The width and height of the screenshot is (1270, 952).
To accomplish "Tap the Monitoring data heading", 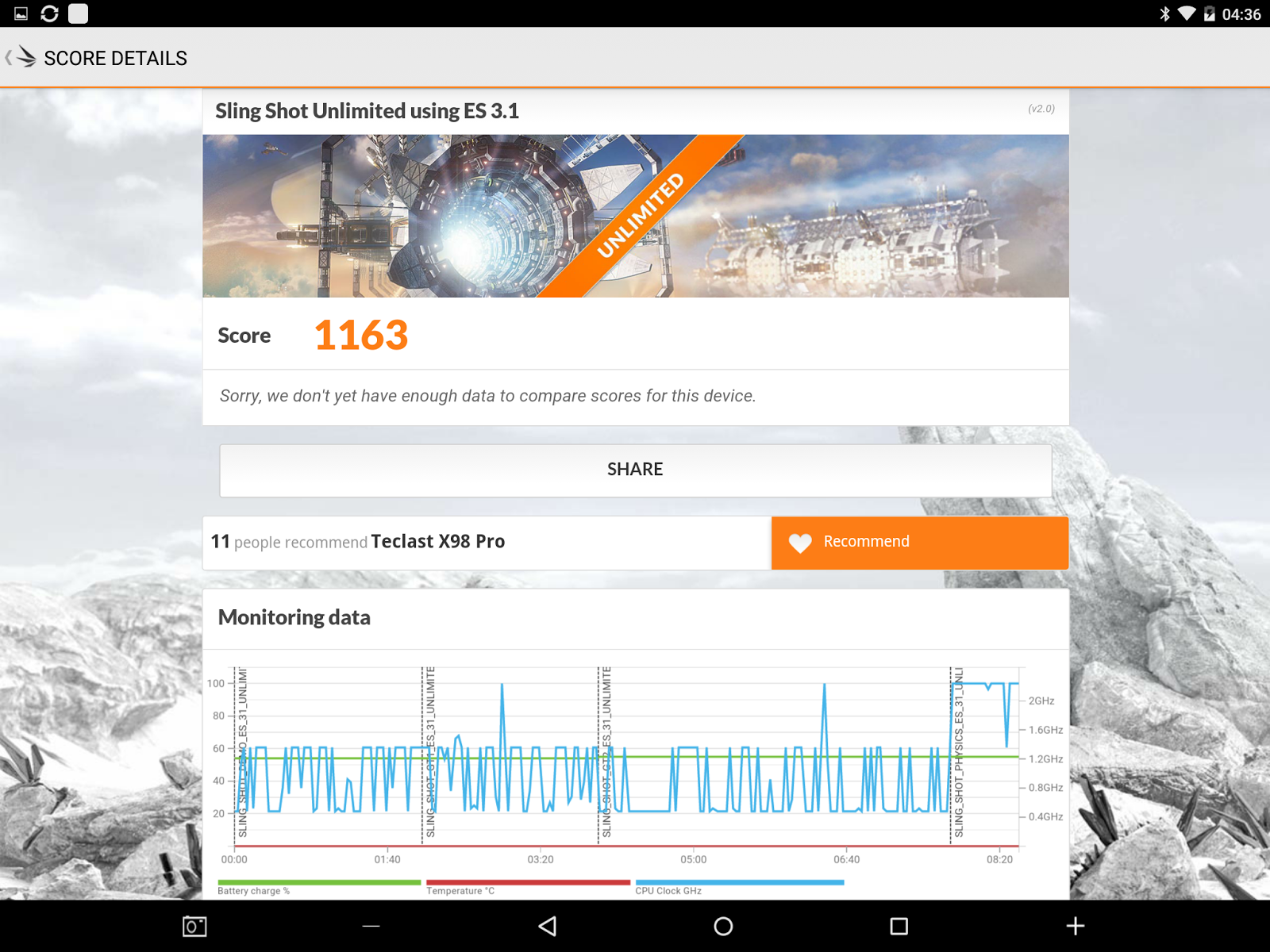I will pyautogui.click(x=294, y=617).
